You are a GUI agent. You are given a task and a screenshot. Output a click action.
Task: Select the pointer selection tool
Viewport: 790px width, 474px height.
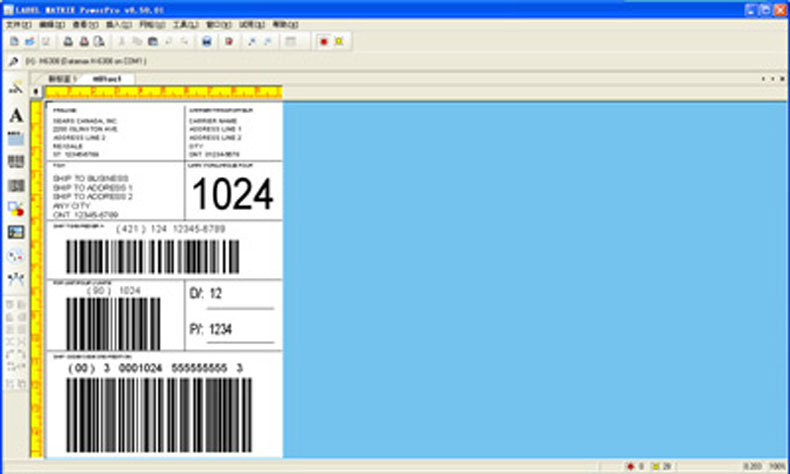16,89
